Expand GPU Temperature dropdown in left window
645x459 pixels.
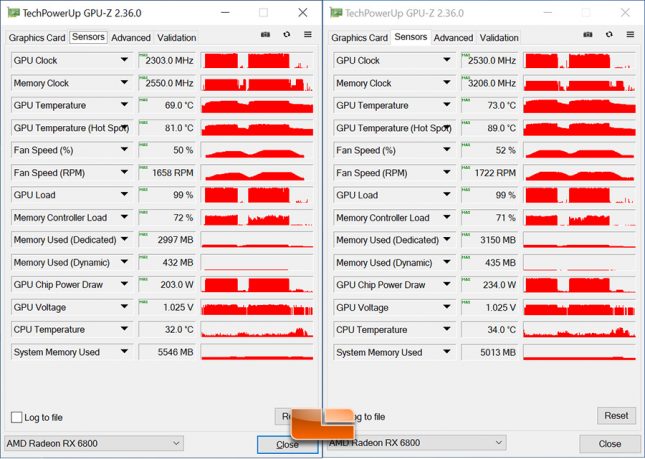124,105
